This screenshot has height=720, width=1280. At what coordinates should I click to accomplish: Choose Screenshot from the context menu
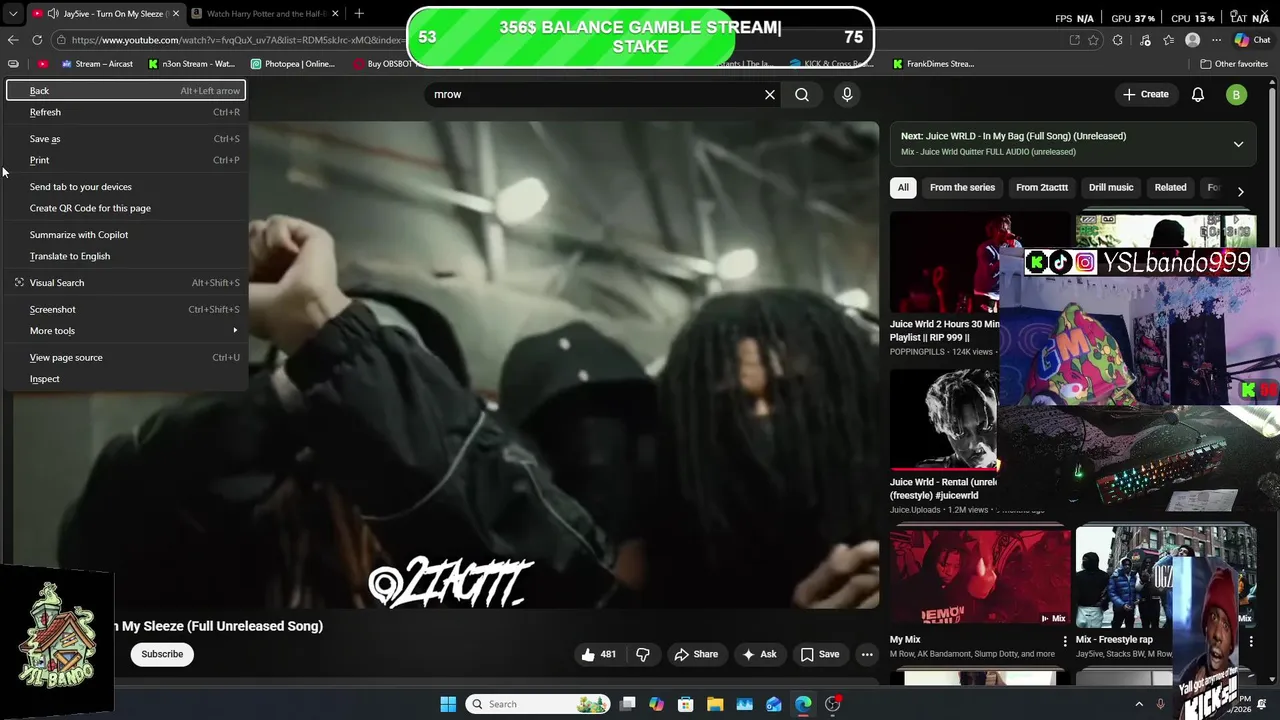pos(126,310)
